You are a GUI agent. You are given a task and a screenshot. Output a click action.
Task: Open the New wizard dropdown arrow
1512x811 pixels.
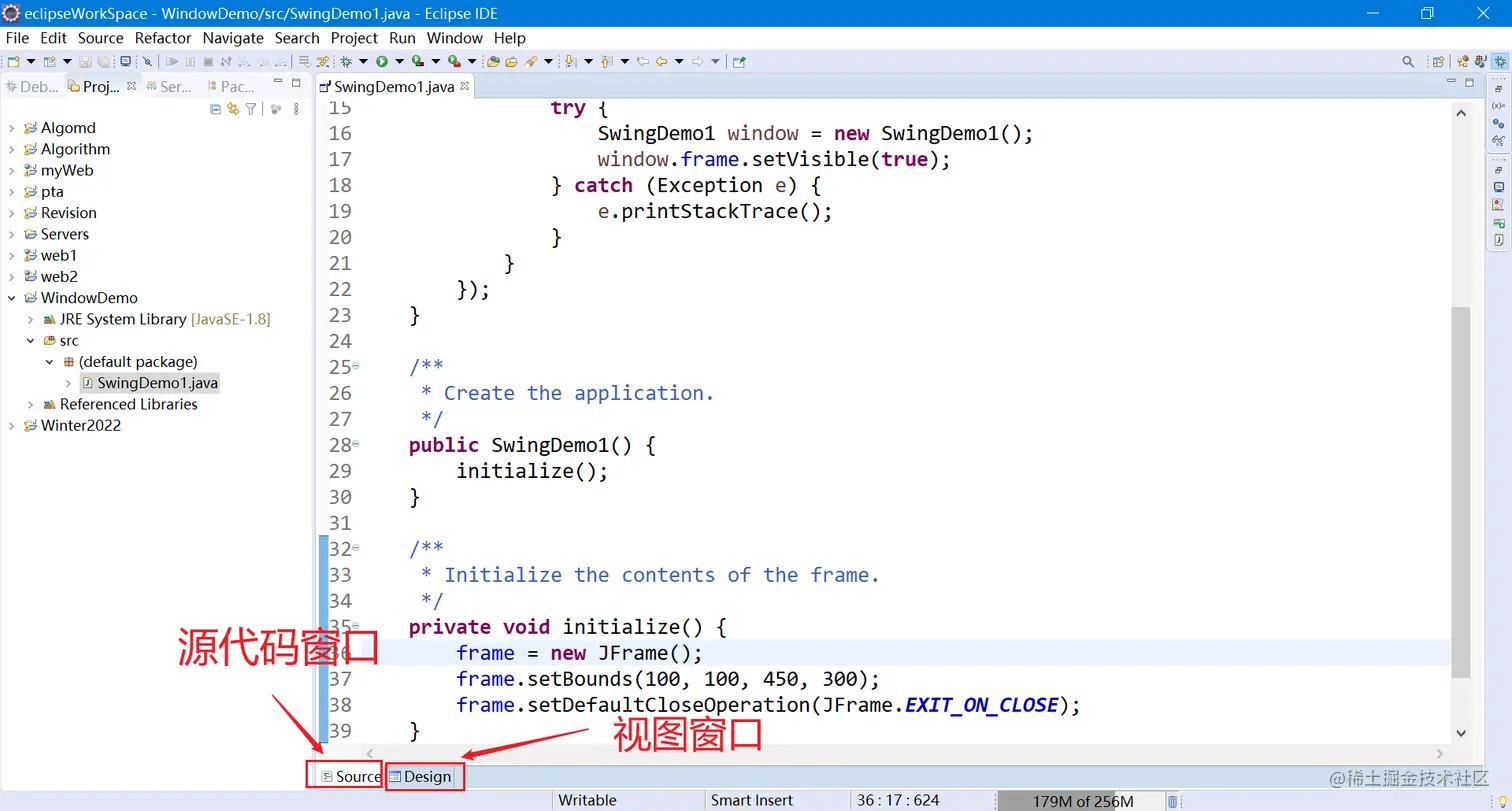tap(31, 61)
